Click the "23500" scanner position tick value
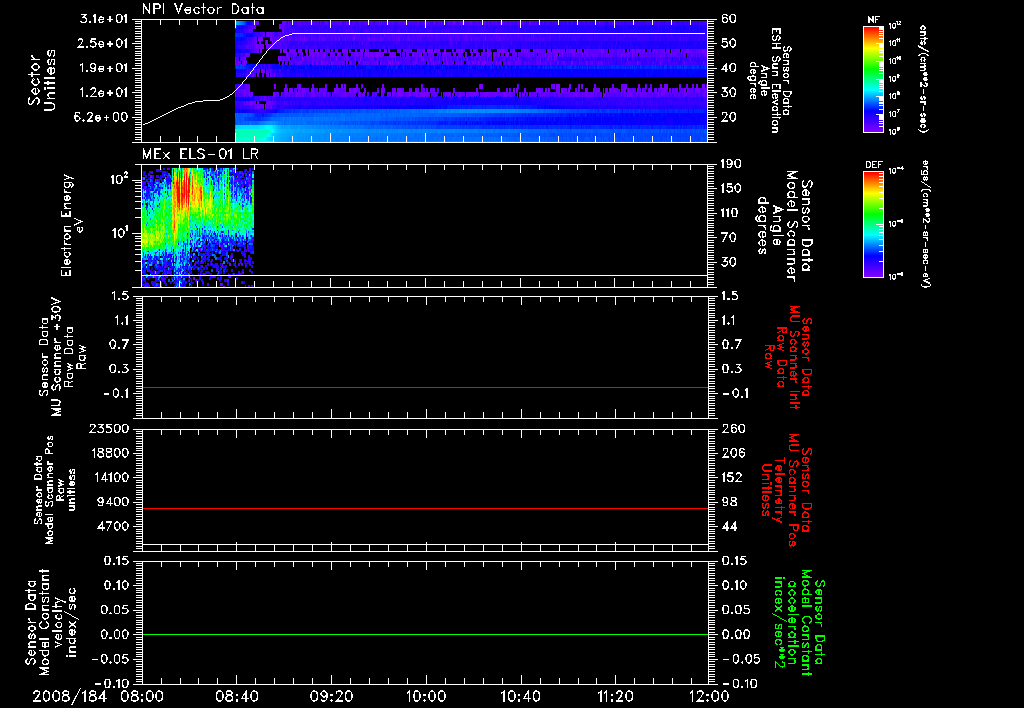 click(109, 429)
